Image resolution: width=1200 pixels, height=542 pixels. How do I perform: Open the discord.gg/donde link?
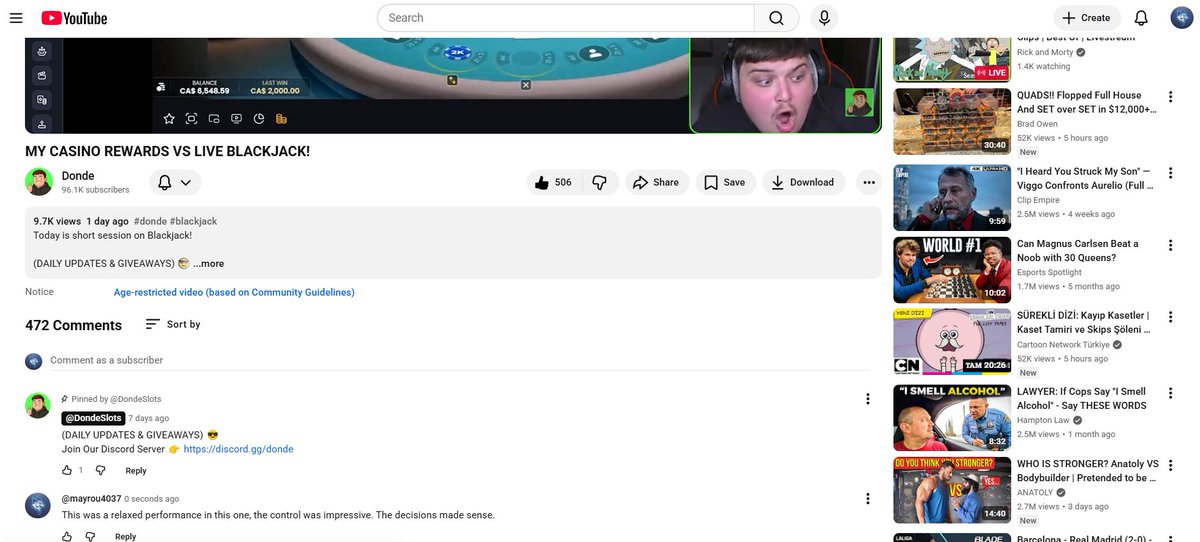pyautogui.click(x=238, y=449)
